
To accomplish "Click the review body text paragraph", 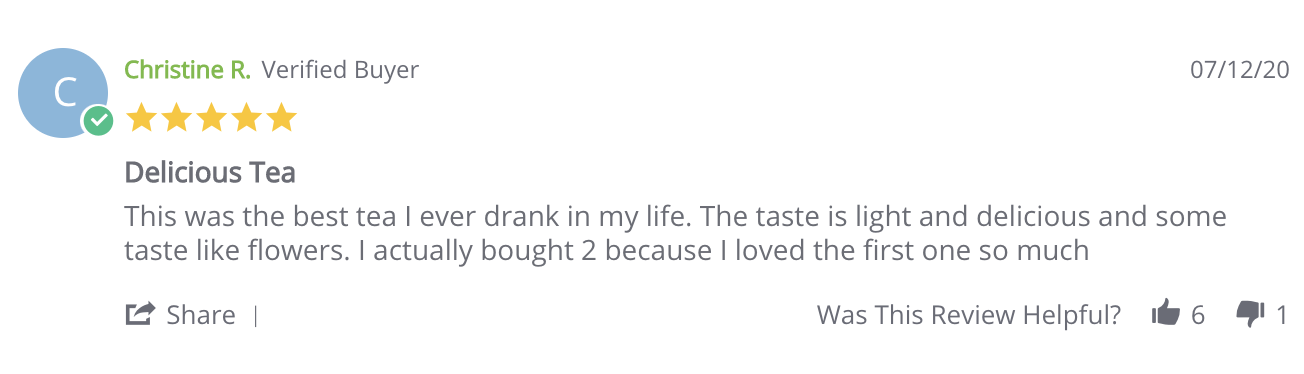I will (x=675, y=233).
